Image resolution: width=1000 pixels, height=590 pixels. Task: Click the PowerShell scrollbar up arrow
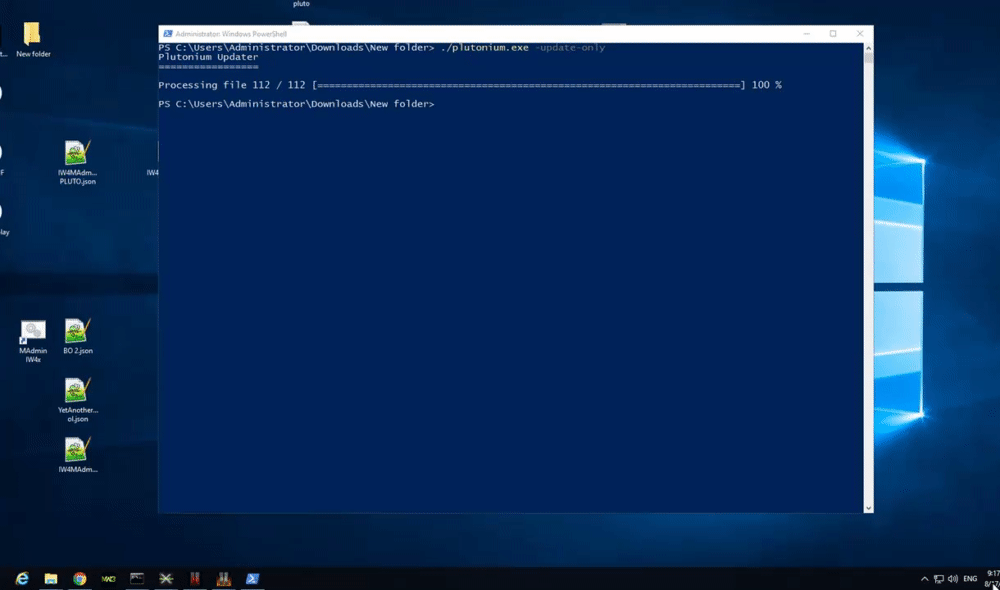(868, 48)
